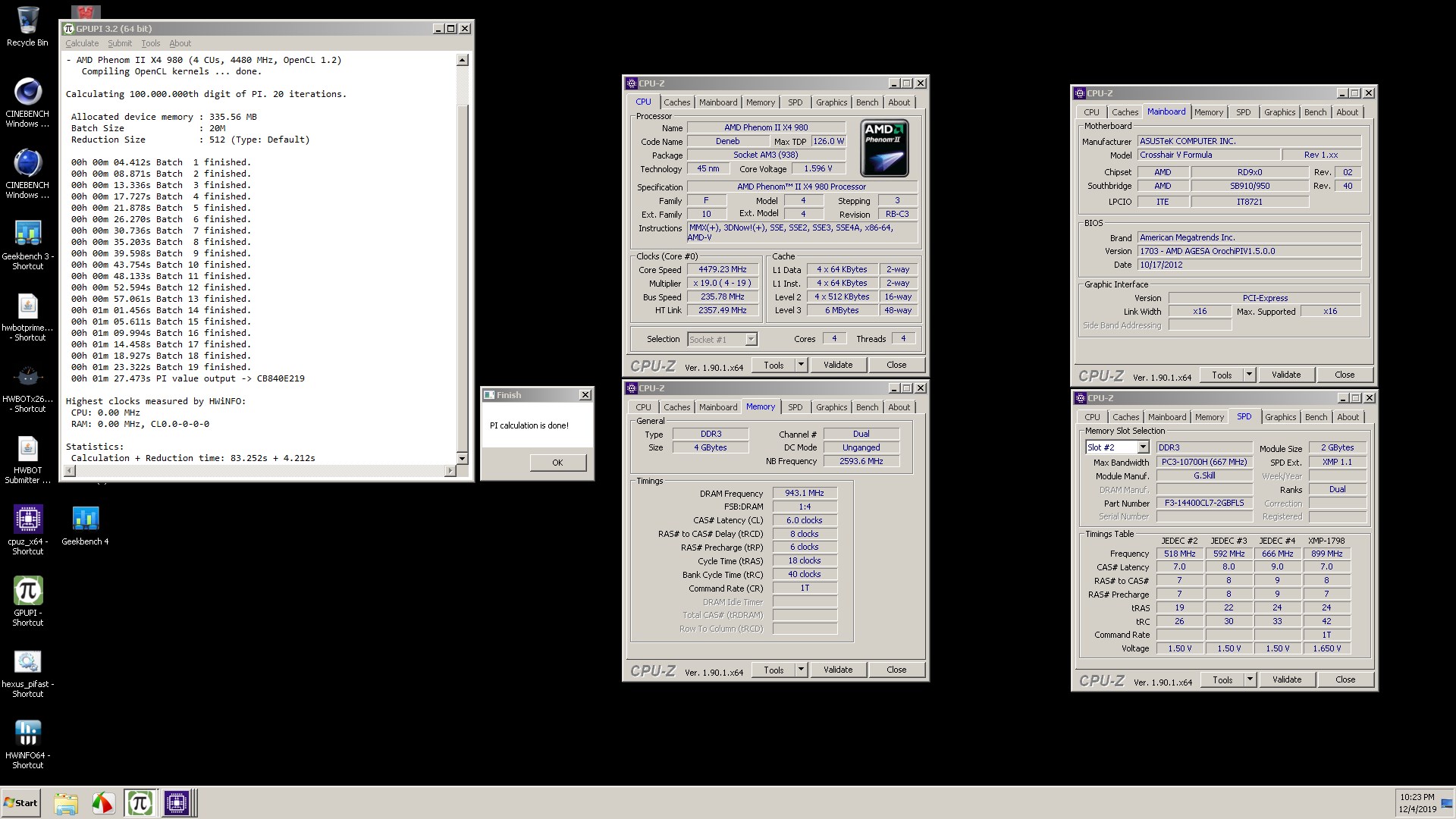Click the taskbar clock showing 10:23 PM

1417,797
